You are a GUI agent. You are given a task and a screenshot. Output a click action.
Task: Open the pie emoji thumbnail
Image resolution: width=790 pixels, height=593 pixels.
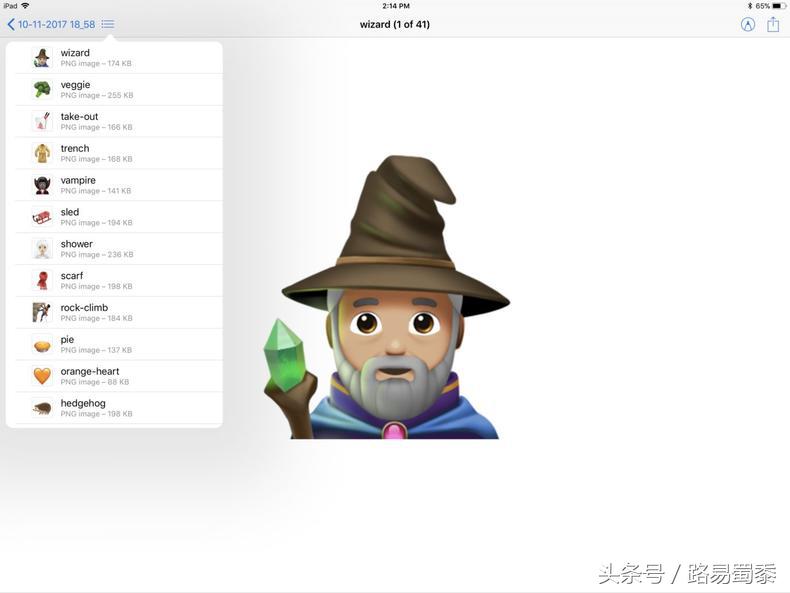tap(42, 345)
